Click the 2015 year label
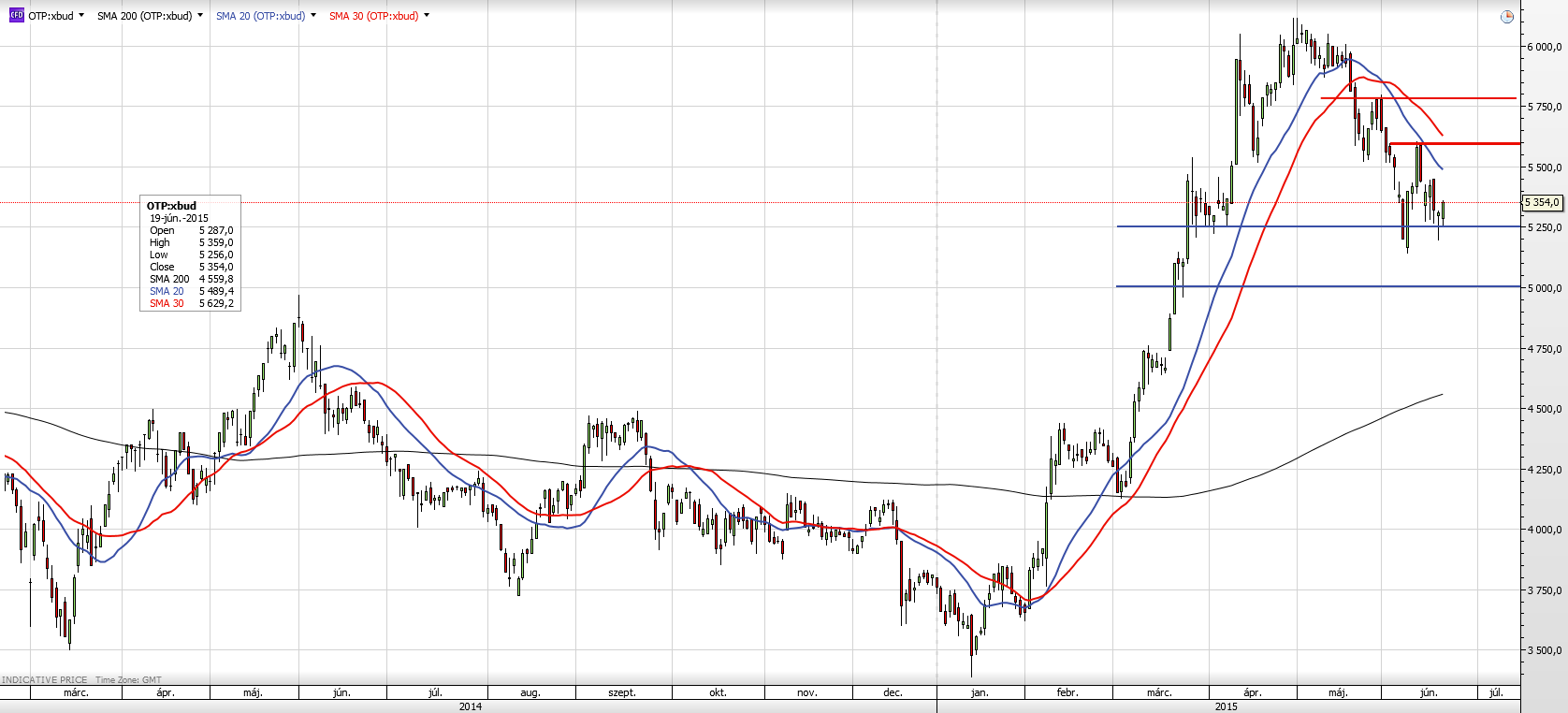 point(1227,706)
